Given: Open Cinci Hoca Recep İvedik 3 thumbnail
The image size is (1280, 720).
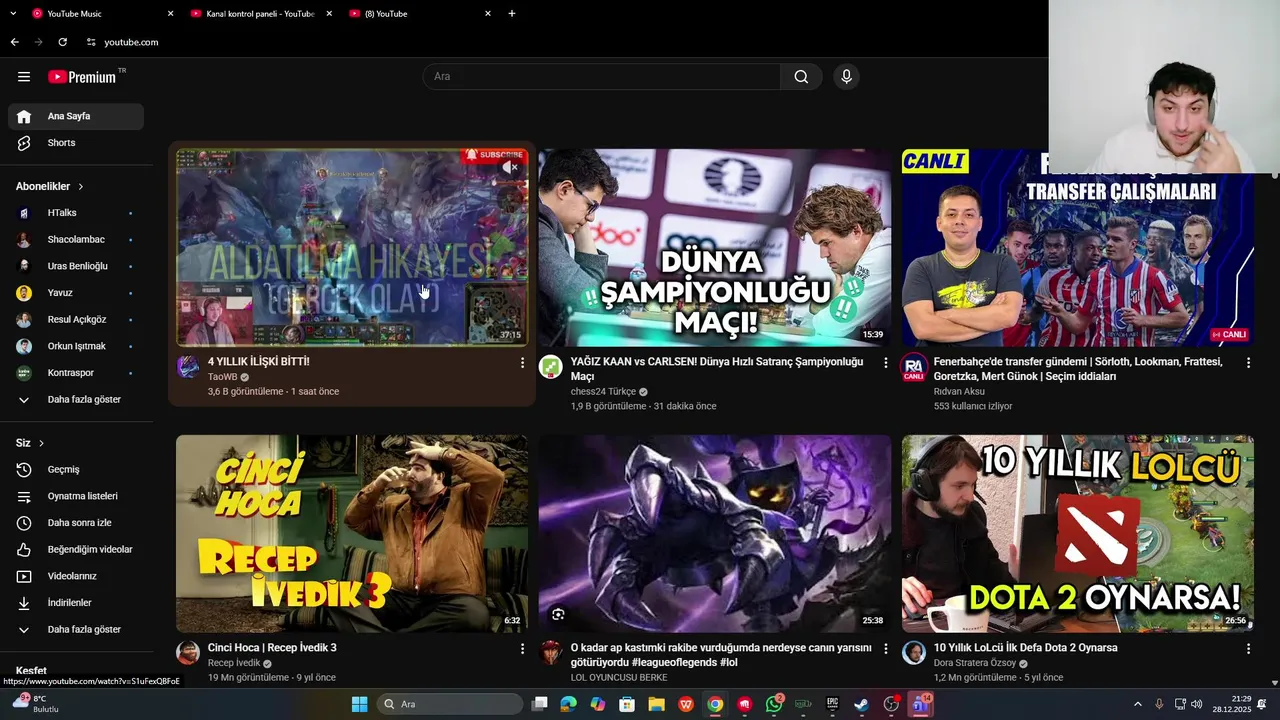Looking at the screenshot, I should 352,533.
